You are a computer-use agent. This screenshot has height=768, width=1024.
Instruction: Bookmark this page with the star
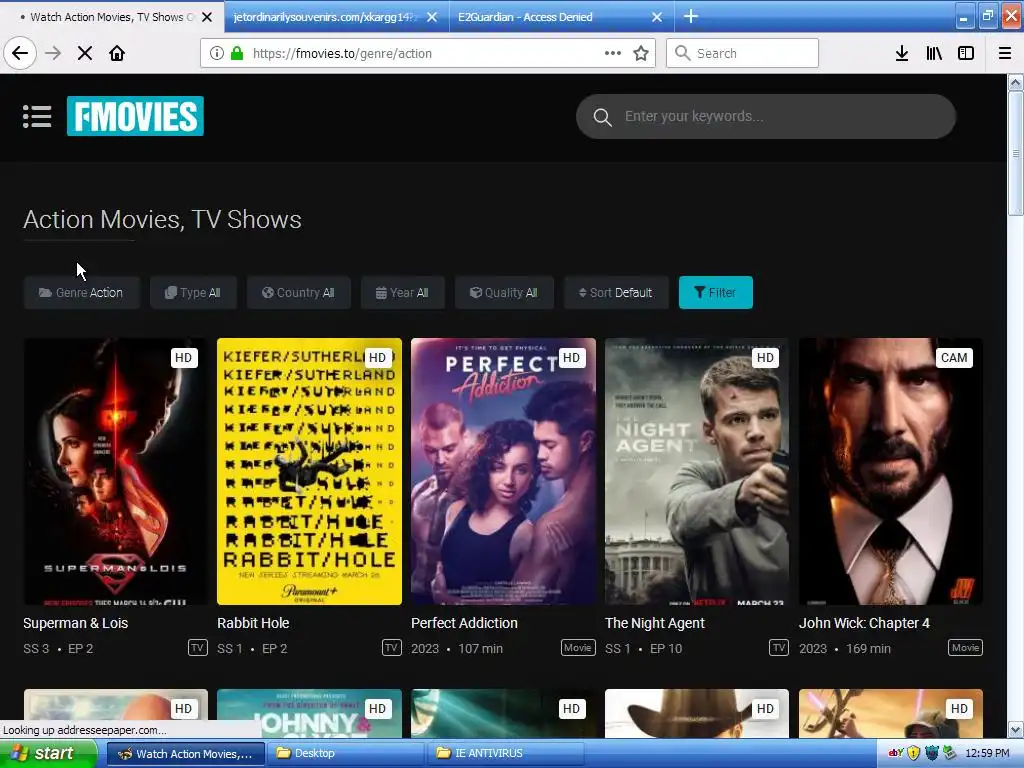641,53
